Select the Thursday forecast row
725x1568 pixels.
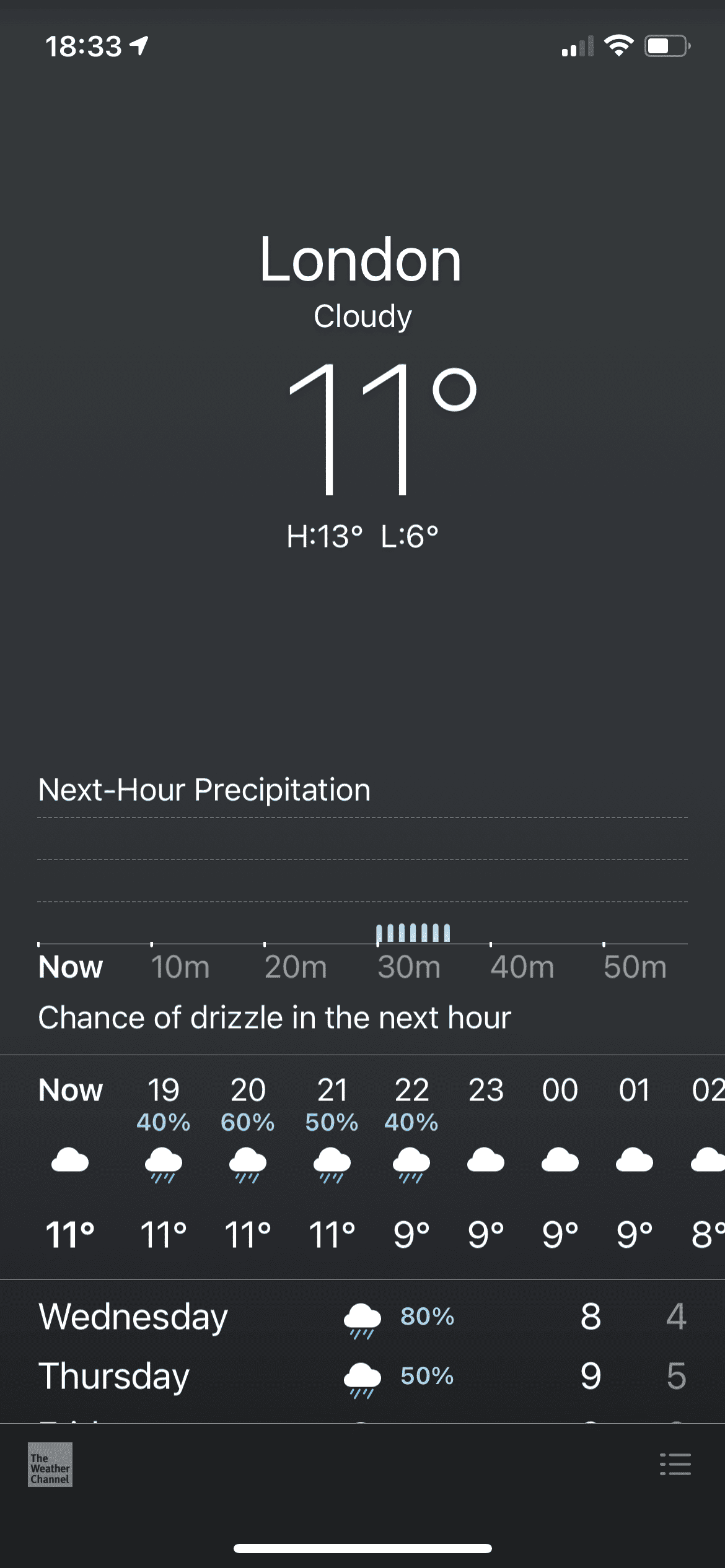pyautogui.click(x=362, y=1376)
